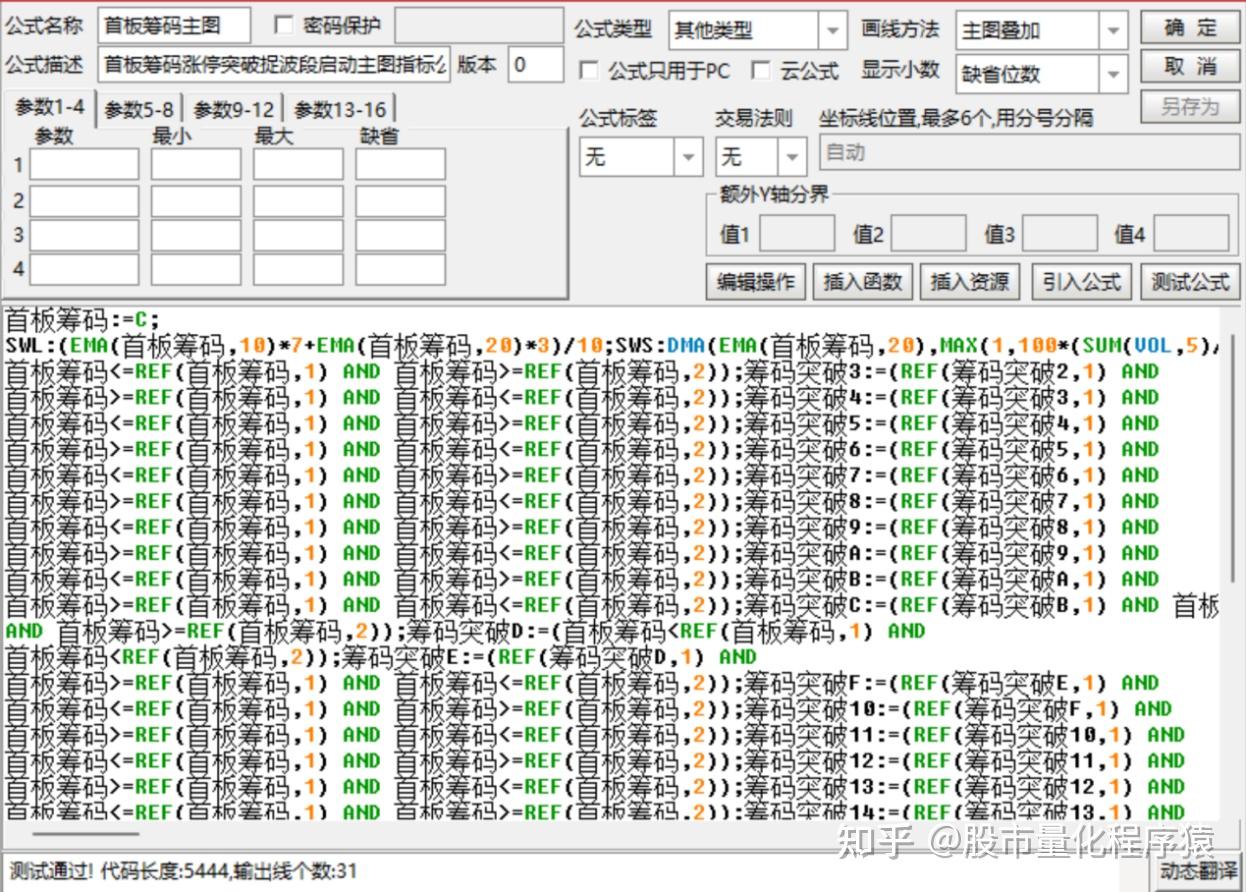Click the 引入公式 button

[x=1081, y=282]
